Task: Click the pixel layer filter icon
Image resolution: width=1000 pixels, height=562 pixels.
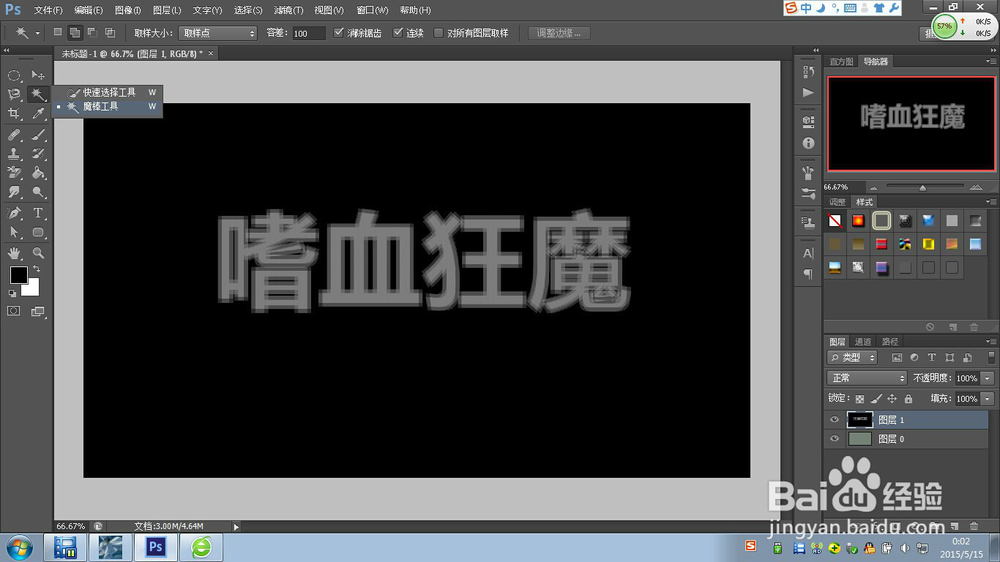Action: point(897,358)
